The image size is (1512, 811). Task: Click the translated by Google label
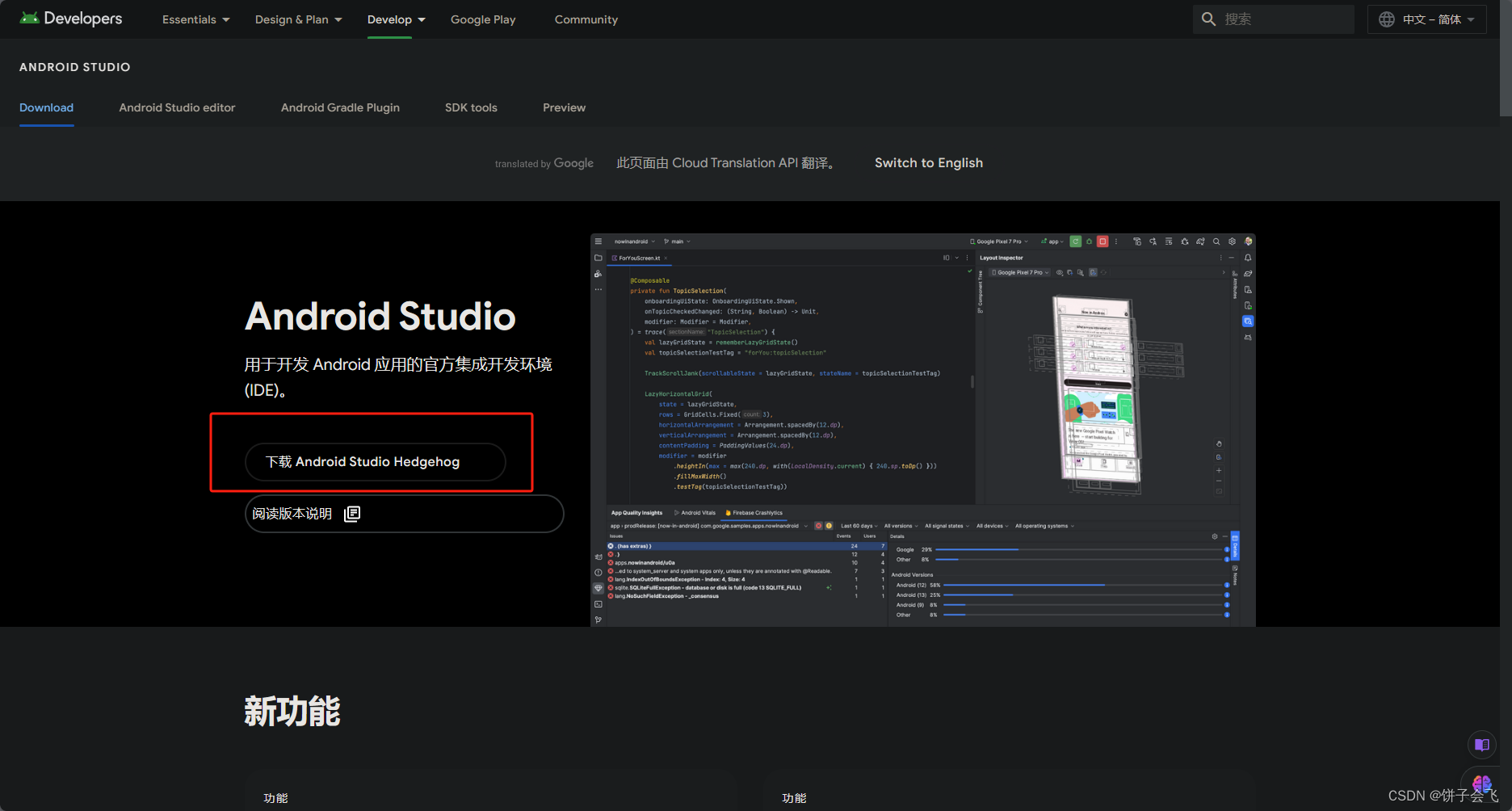pyautogui.click(x=544, y=163)
